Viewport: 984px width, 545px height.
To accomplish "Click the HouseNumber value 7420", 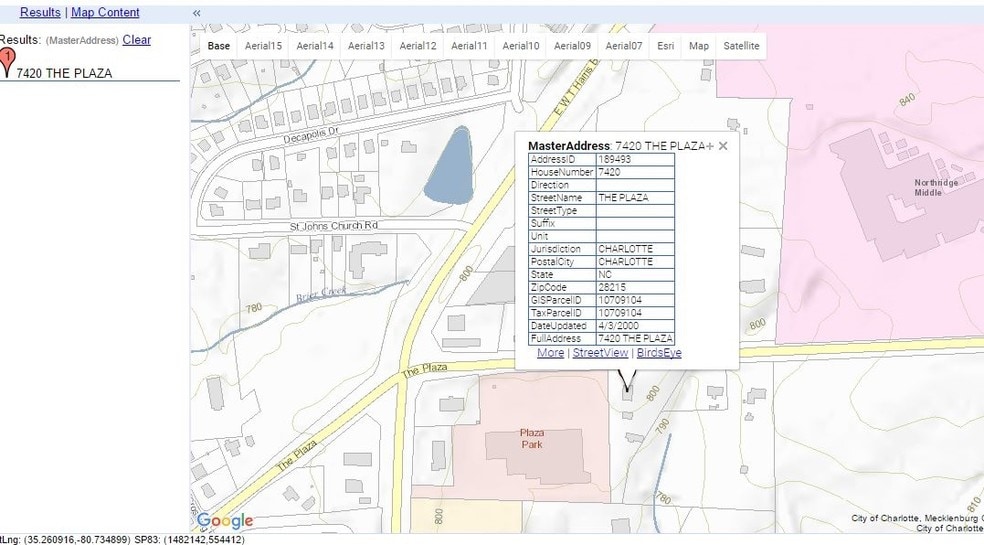I will [609, 172].
